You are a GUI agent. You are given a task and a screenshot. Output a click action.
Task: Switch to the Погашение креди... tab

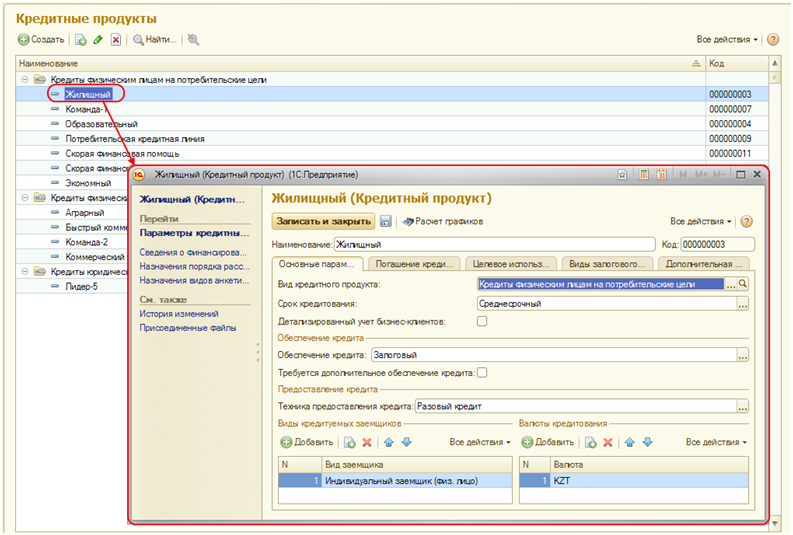pyautogui.click(x=412, y=264)
